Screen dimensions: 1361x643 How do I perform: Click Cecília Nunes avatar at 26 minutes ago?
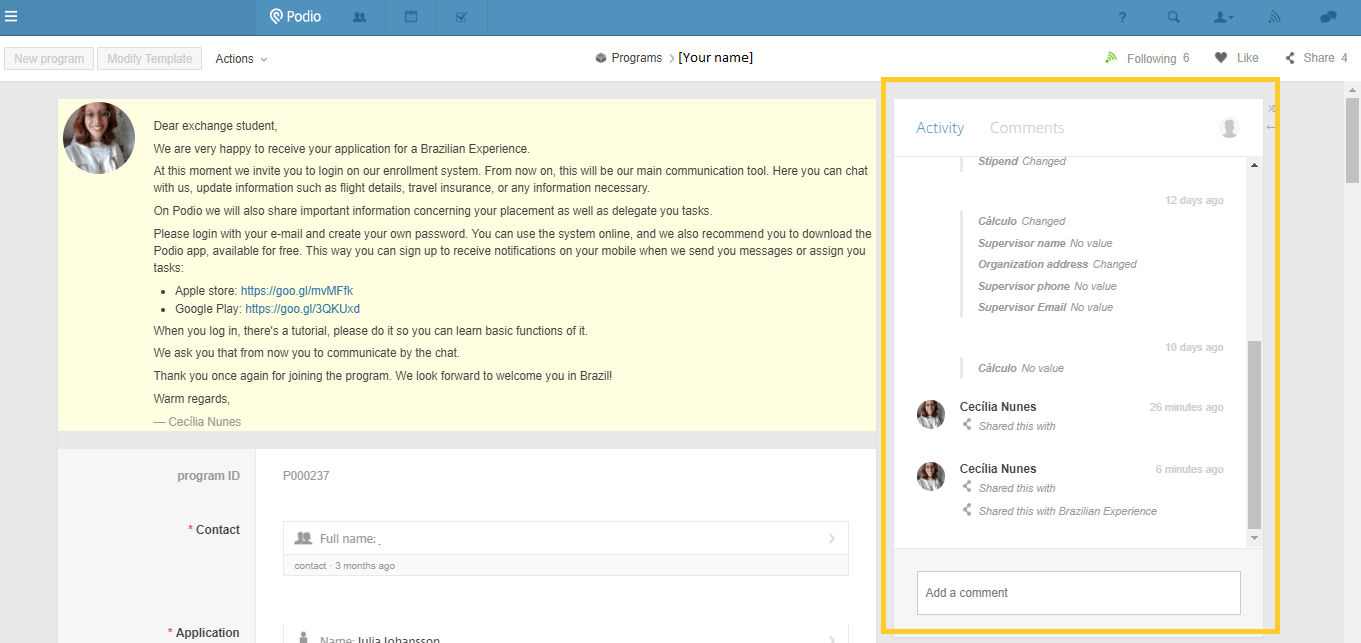pyautogui.click(x=931, y=414)
